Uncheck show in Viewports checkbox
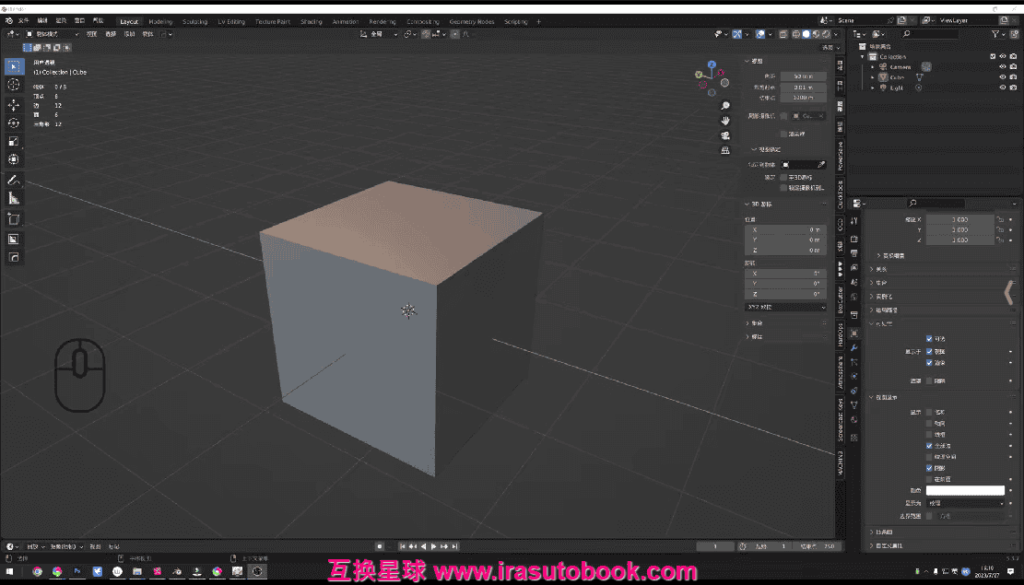1024x585 pixels. pos(929,351)
